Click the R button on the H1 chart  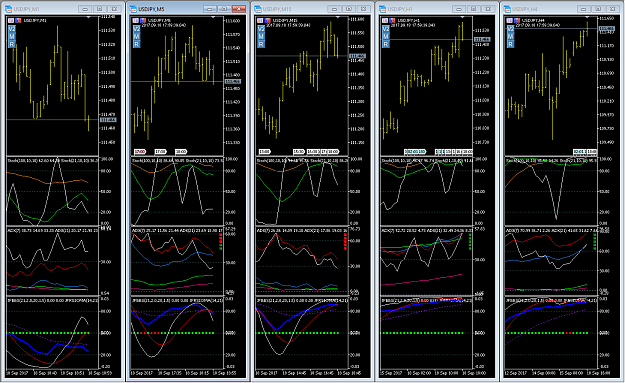pos(386,44)
